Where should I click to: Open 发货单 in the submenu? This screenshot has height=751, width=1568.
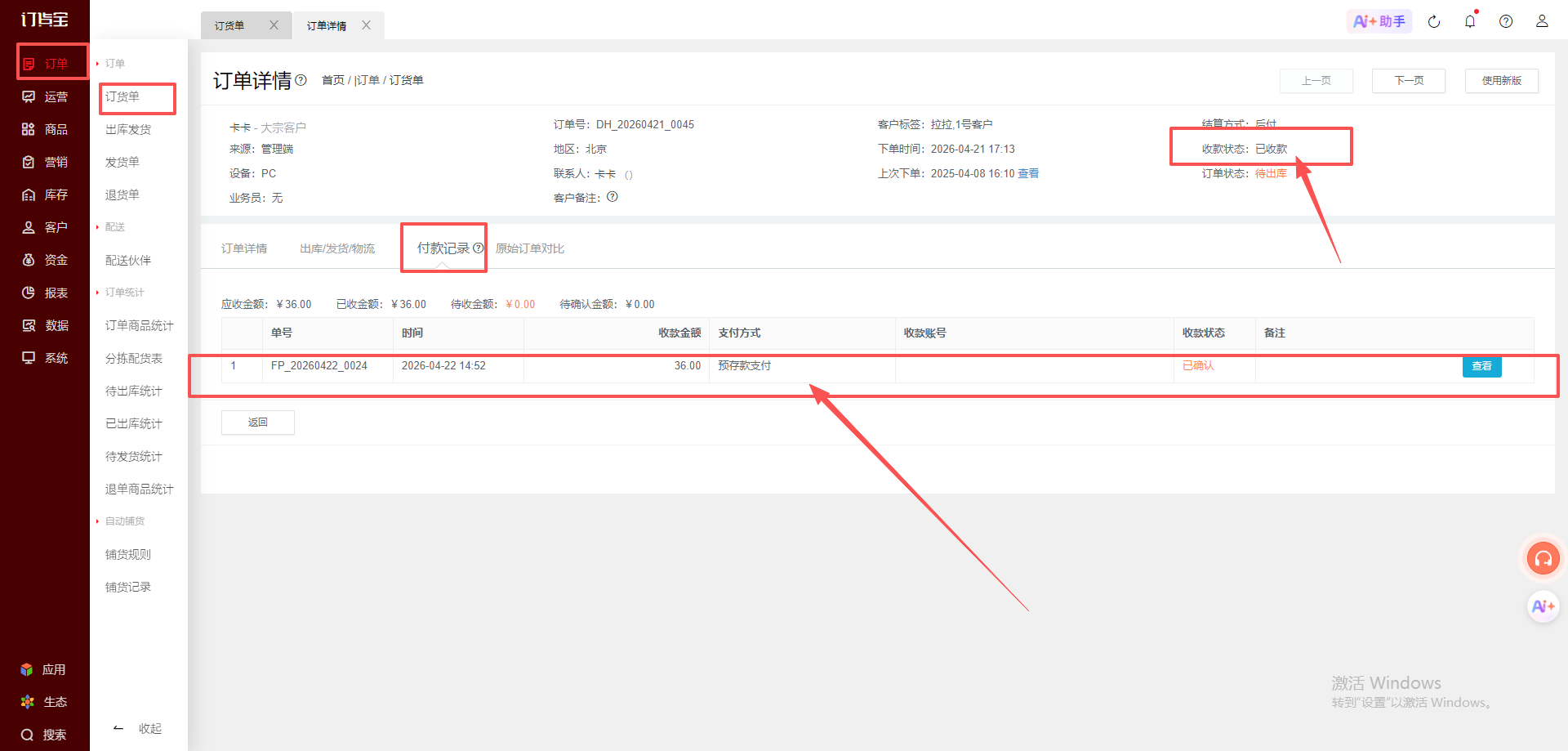pos(122,162)
